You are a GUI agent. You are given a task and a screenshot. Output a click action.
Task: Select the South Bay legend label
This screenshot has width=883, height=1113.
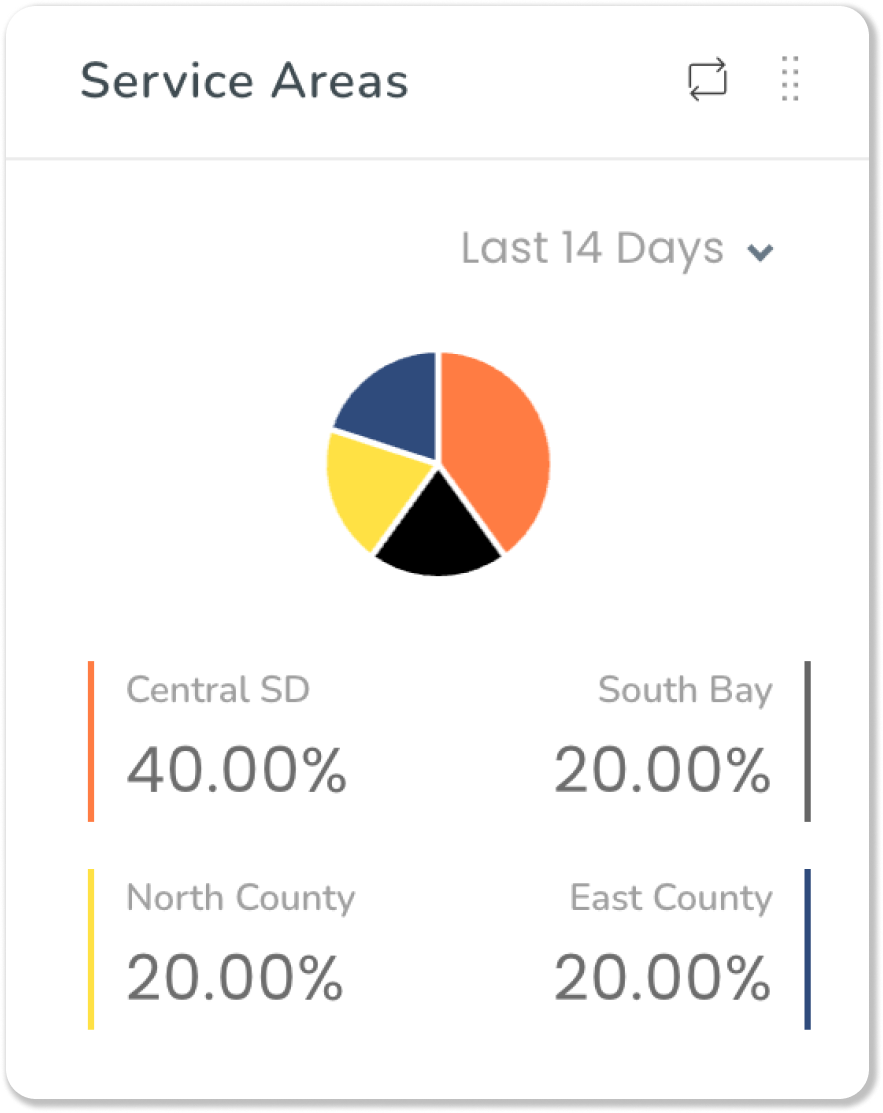click(685, 691)
